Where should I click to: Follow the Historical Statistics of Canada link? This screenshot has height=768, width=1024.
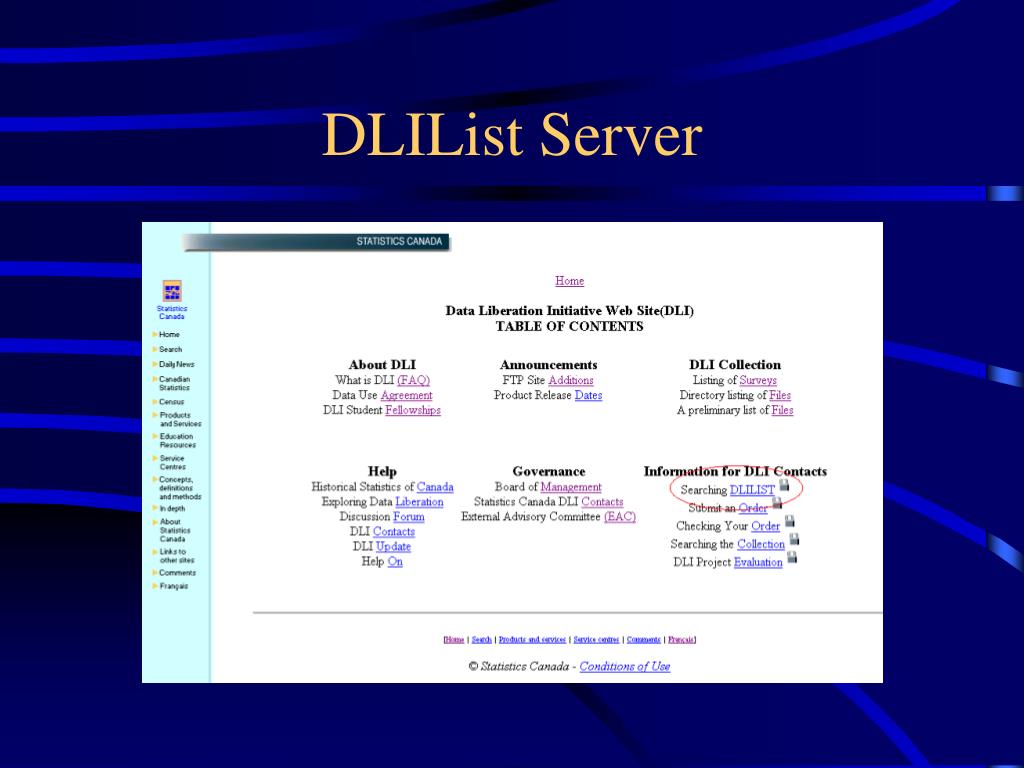click(435, 487)
